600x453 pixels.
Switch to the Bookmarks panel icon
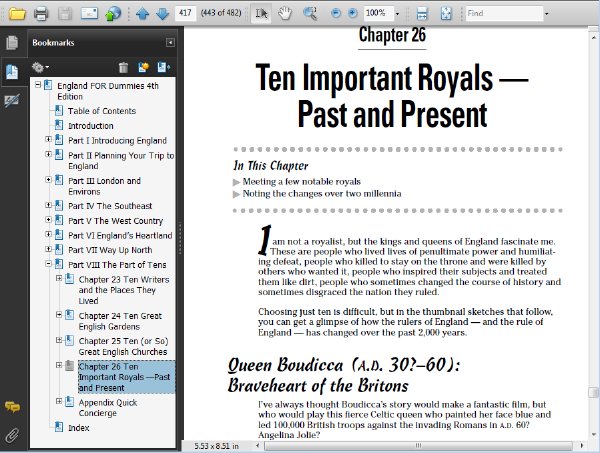[x=12, y=72]
